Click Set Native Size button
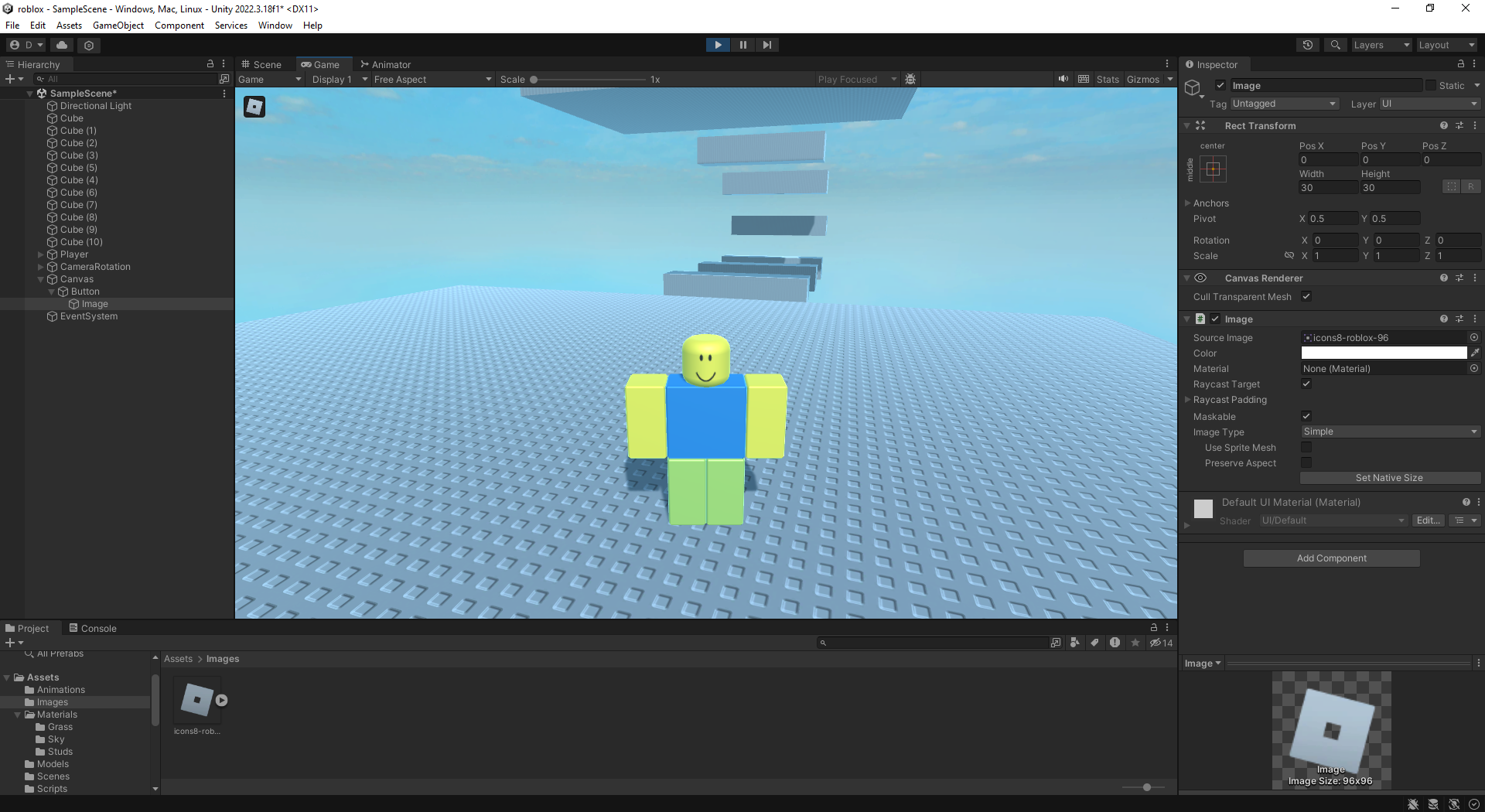This screenshot has width=1485, height=812. click(x=1390, y=478)
